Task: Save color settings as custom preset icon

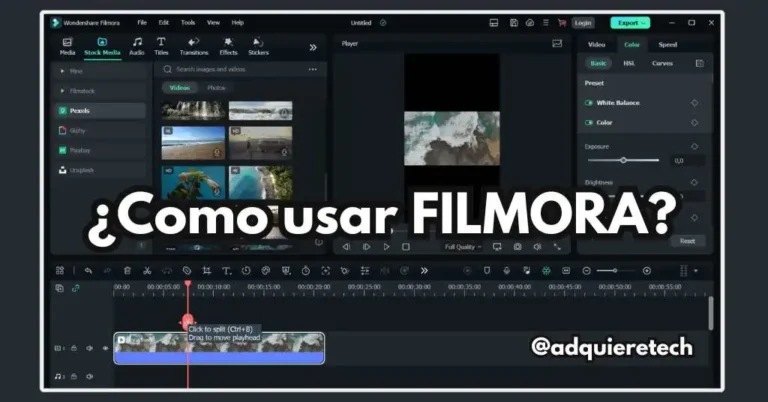Action: pos(699,63)
